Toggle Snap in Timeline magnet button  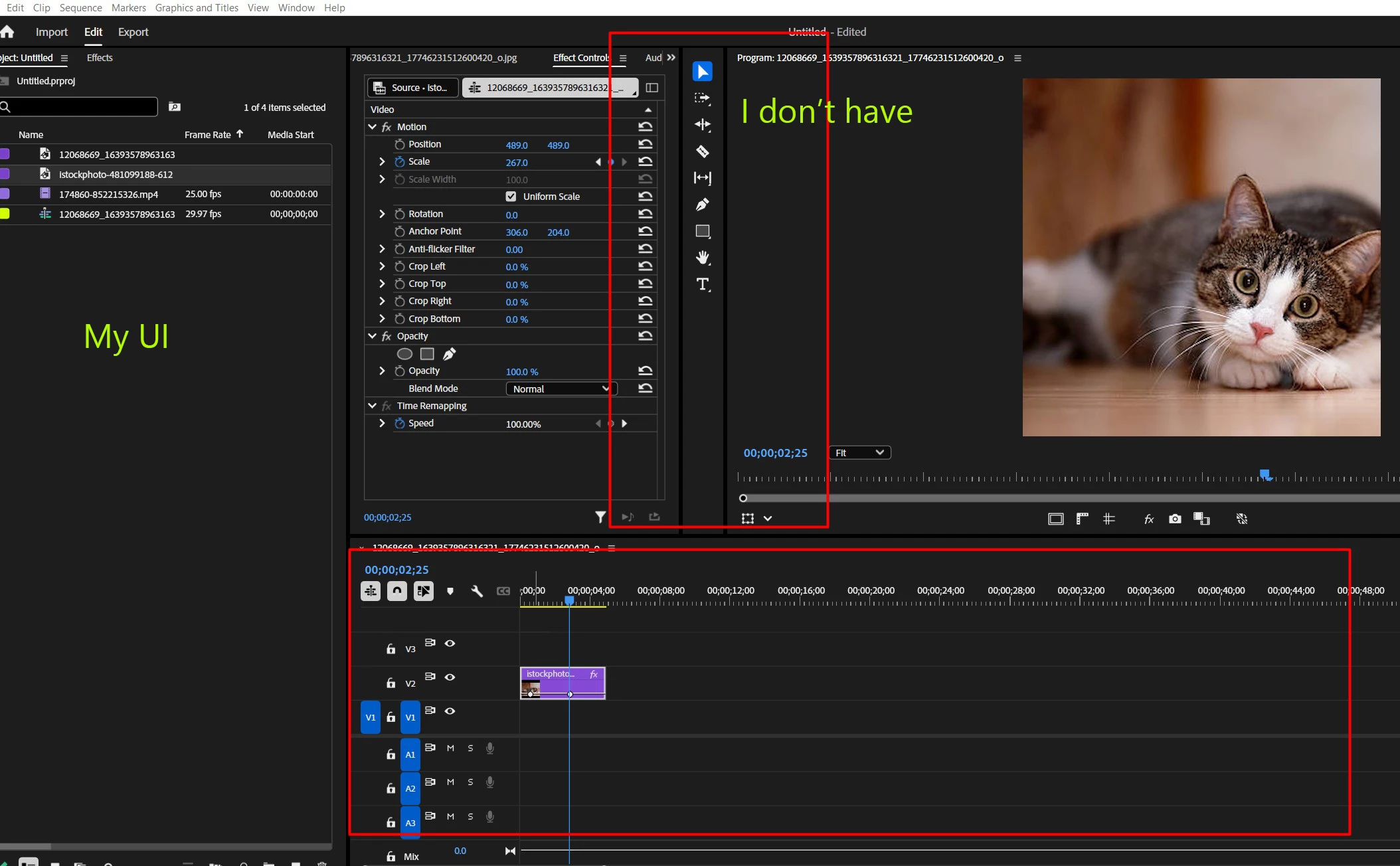(397, 591)
